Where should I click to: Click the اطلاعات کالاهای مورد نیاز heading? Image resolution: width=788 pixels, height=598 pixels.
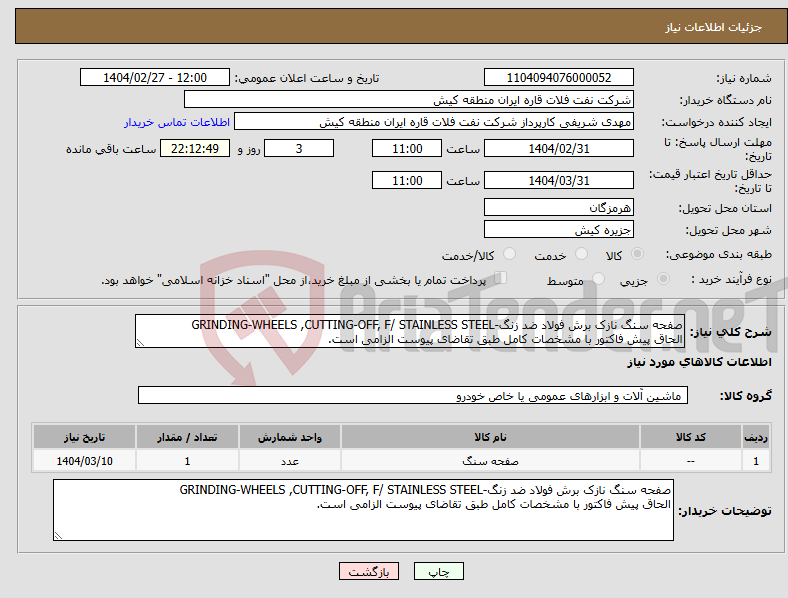pos(699,362)
